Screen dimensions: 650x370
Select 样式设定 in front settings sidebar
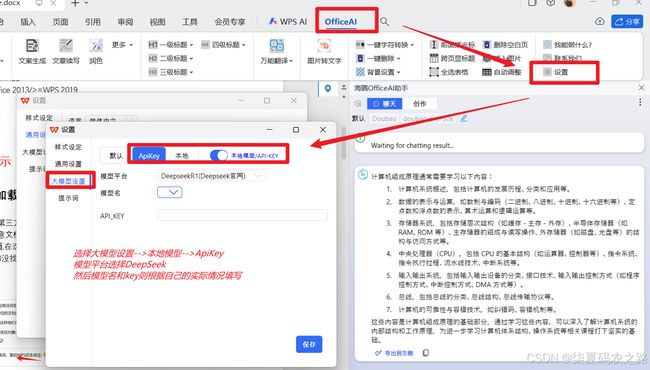[68, 147]
